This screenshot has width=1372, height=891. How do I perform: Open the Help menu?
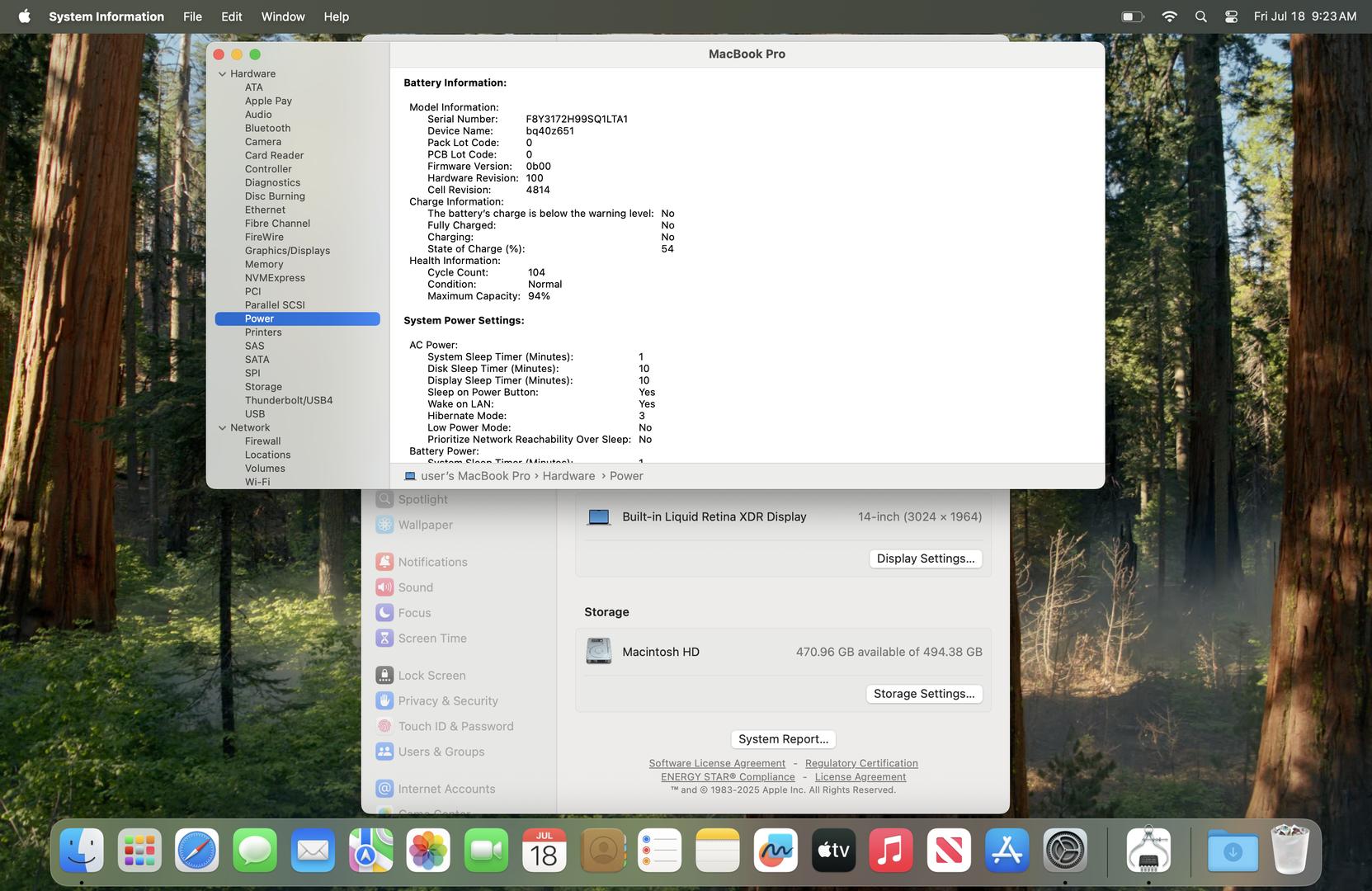[x=336, y=16]
